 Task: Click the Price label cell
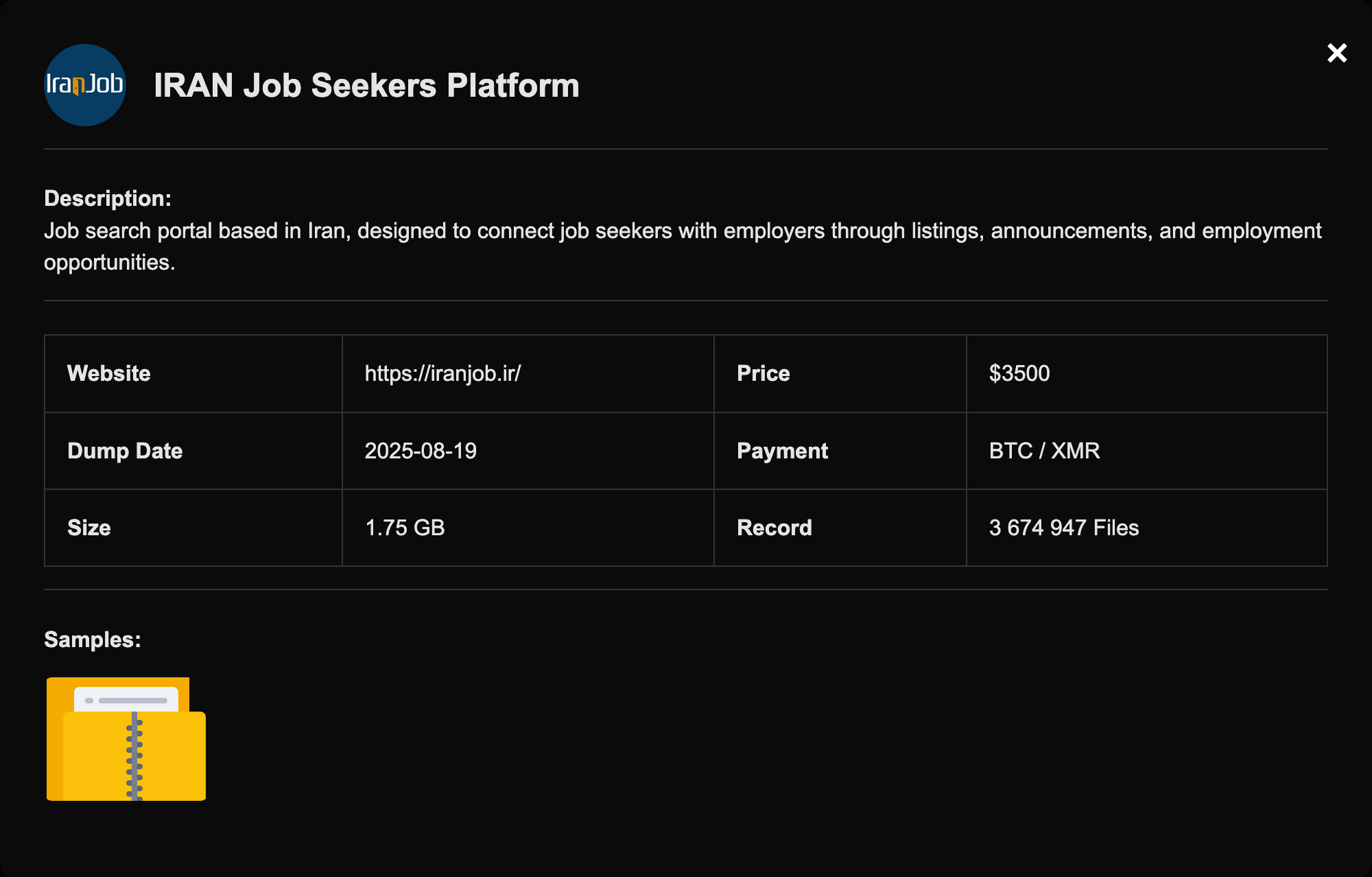[x=763, y=373]
